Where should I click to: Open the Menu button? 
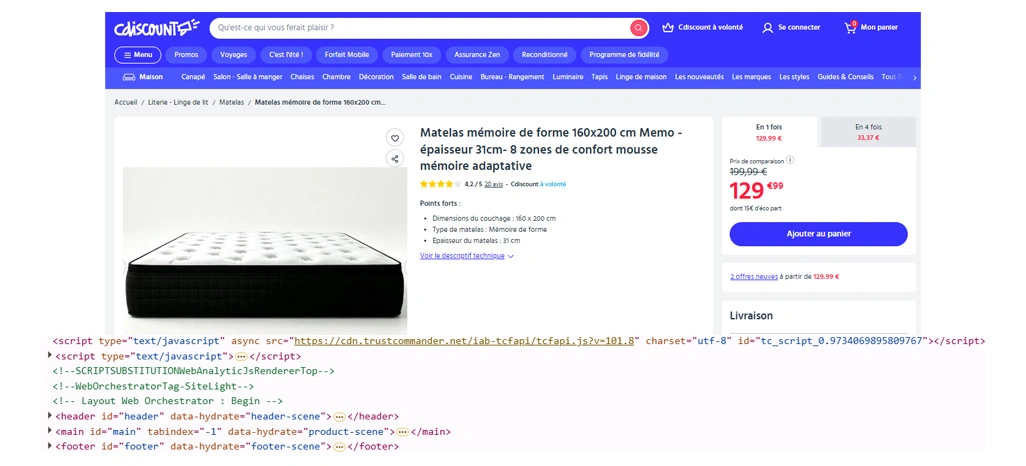click(x=137, y=55)
